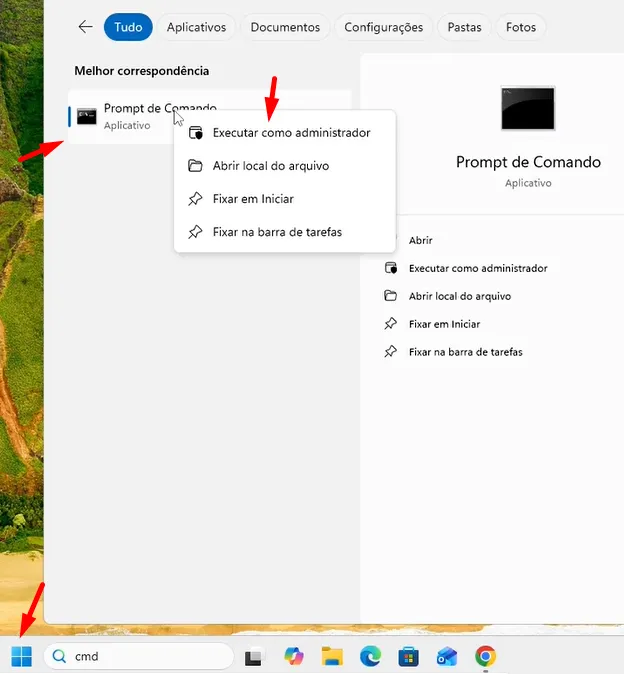The width and height of the screenshot is (624, 674).
Task: Launch Copilot from the taskbar
Action: click(293, 656)
